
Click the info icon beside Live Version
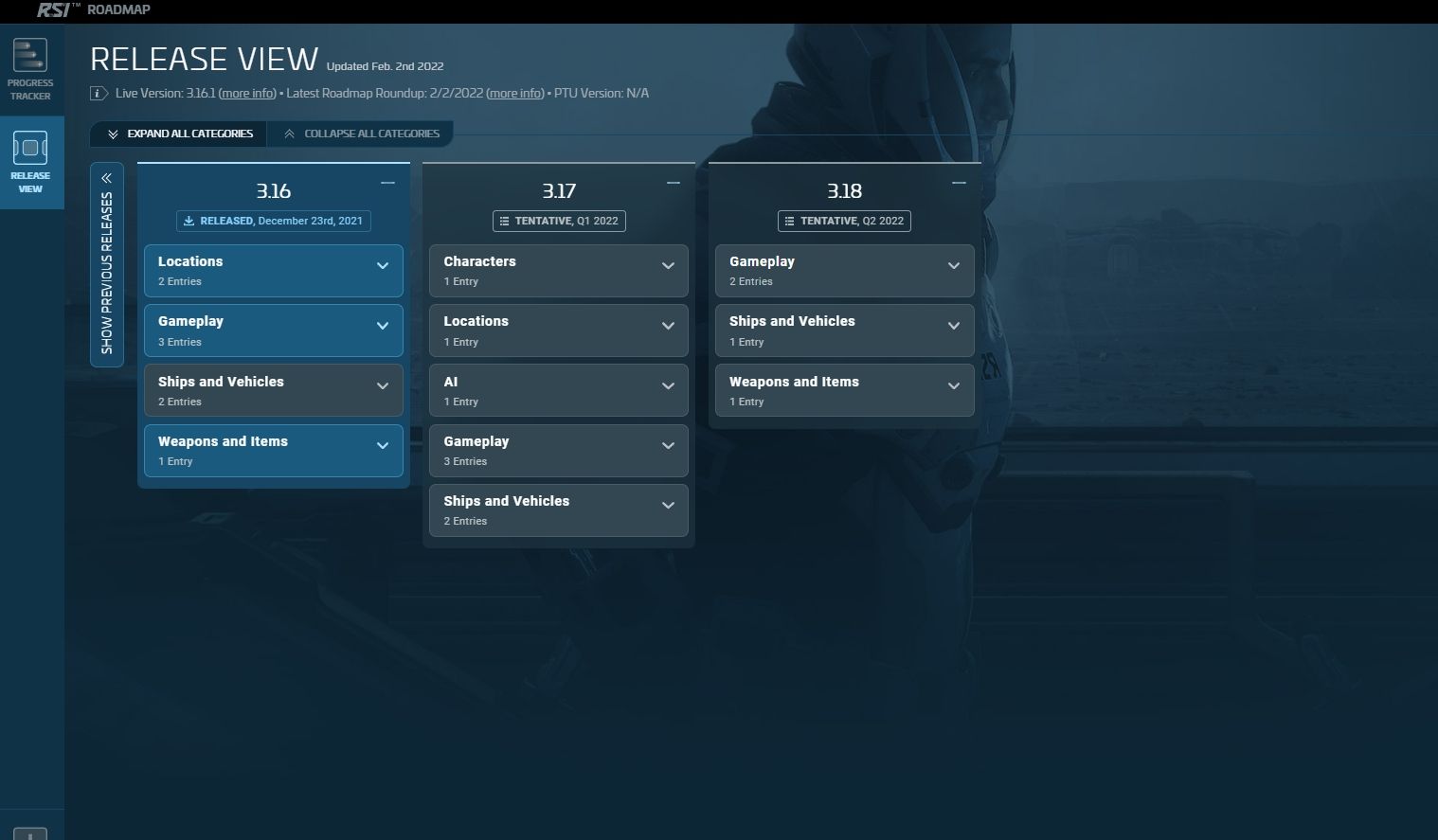tap(98, 93)
